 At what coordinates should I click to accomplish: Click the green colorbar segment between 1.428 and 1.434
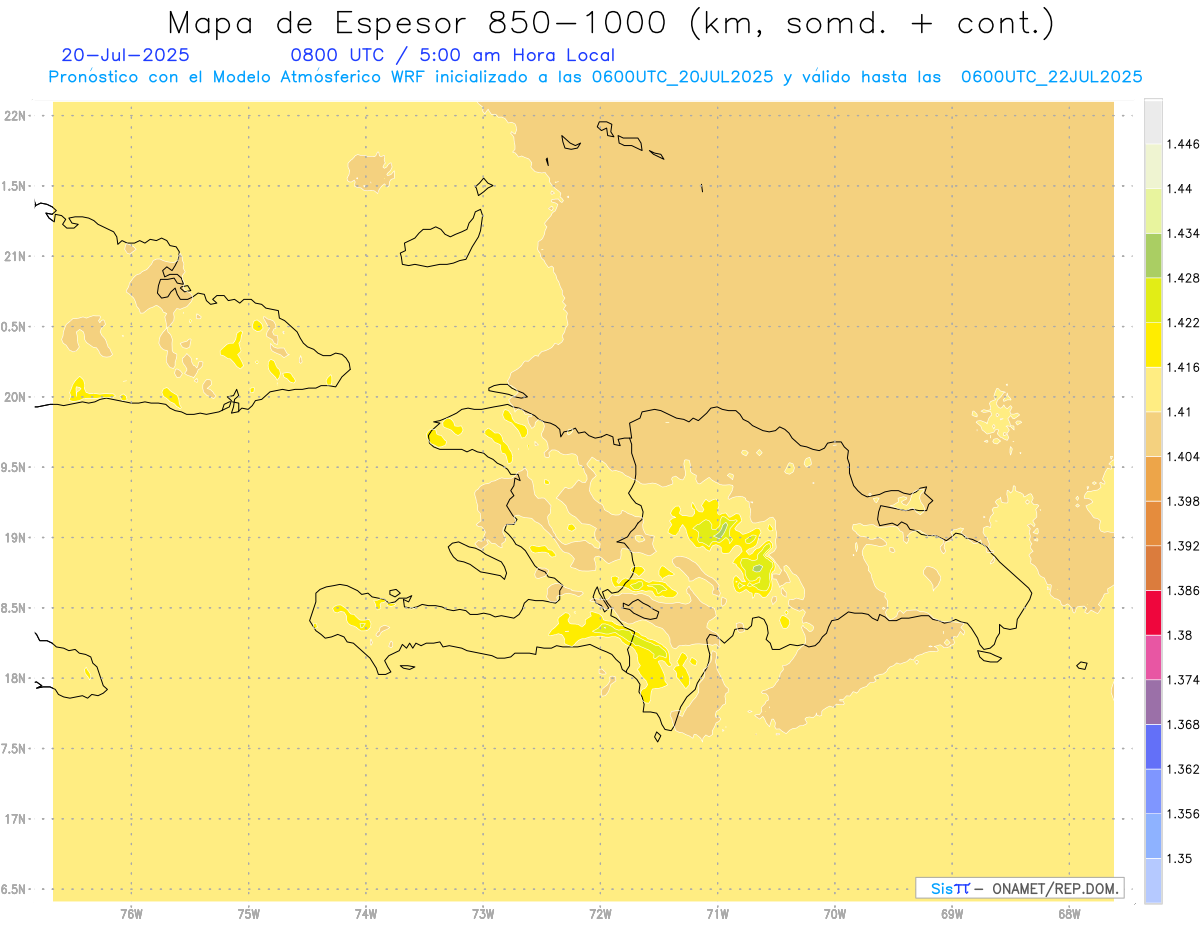coord(1153,255)
